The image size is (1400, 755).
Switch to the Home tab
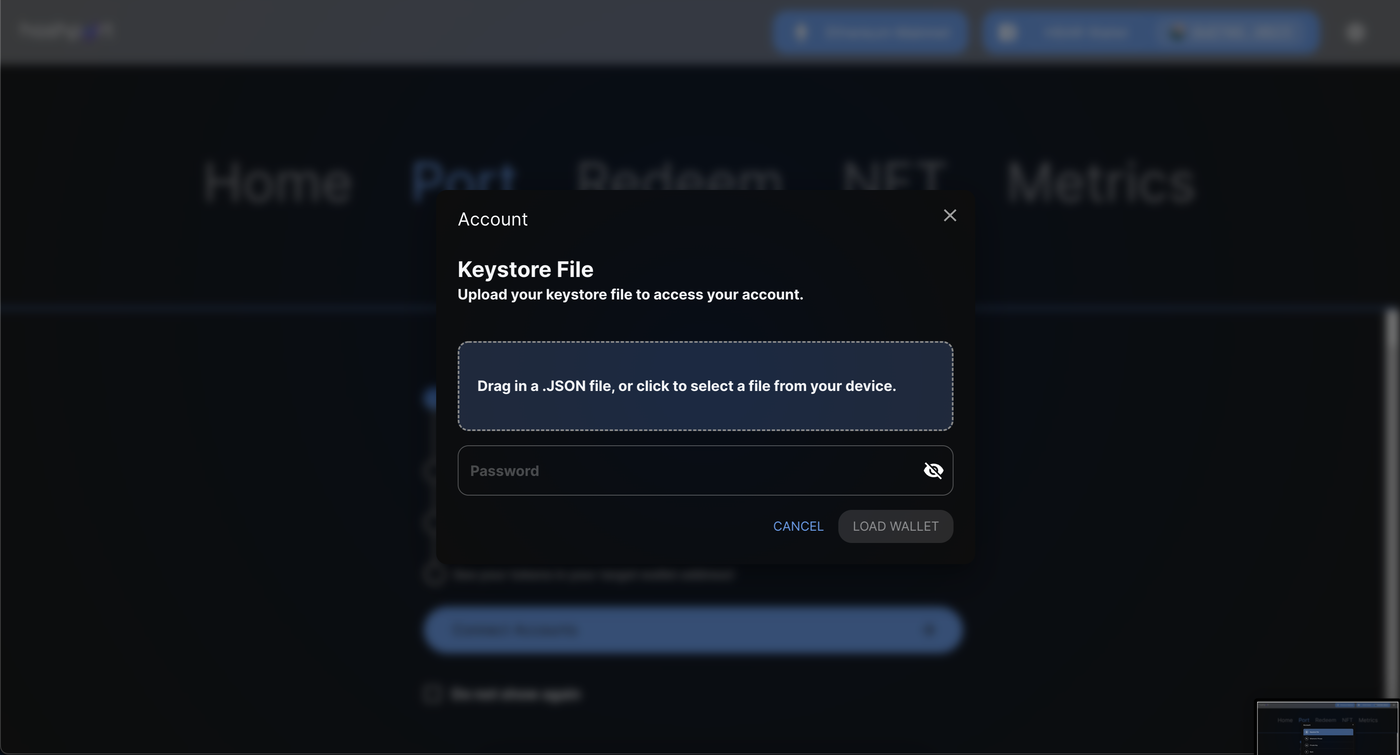[277, 183]
